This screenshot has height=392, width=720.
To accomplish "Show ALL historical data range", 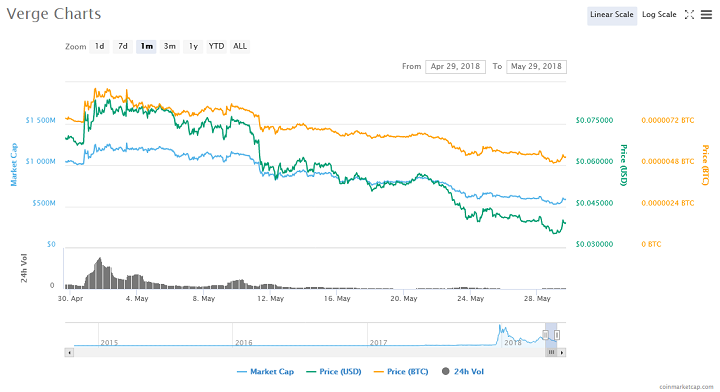I will (240, 46).
